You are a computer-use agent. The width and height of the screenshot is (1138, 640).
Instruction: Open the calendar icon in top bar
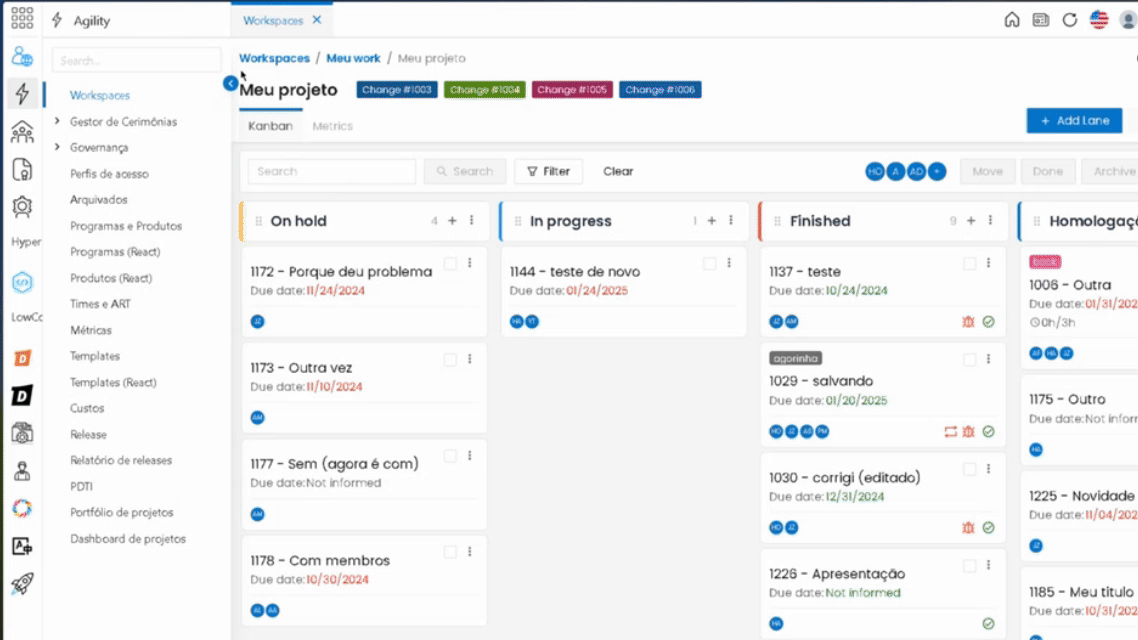coord(1041,20)
